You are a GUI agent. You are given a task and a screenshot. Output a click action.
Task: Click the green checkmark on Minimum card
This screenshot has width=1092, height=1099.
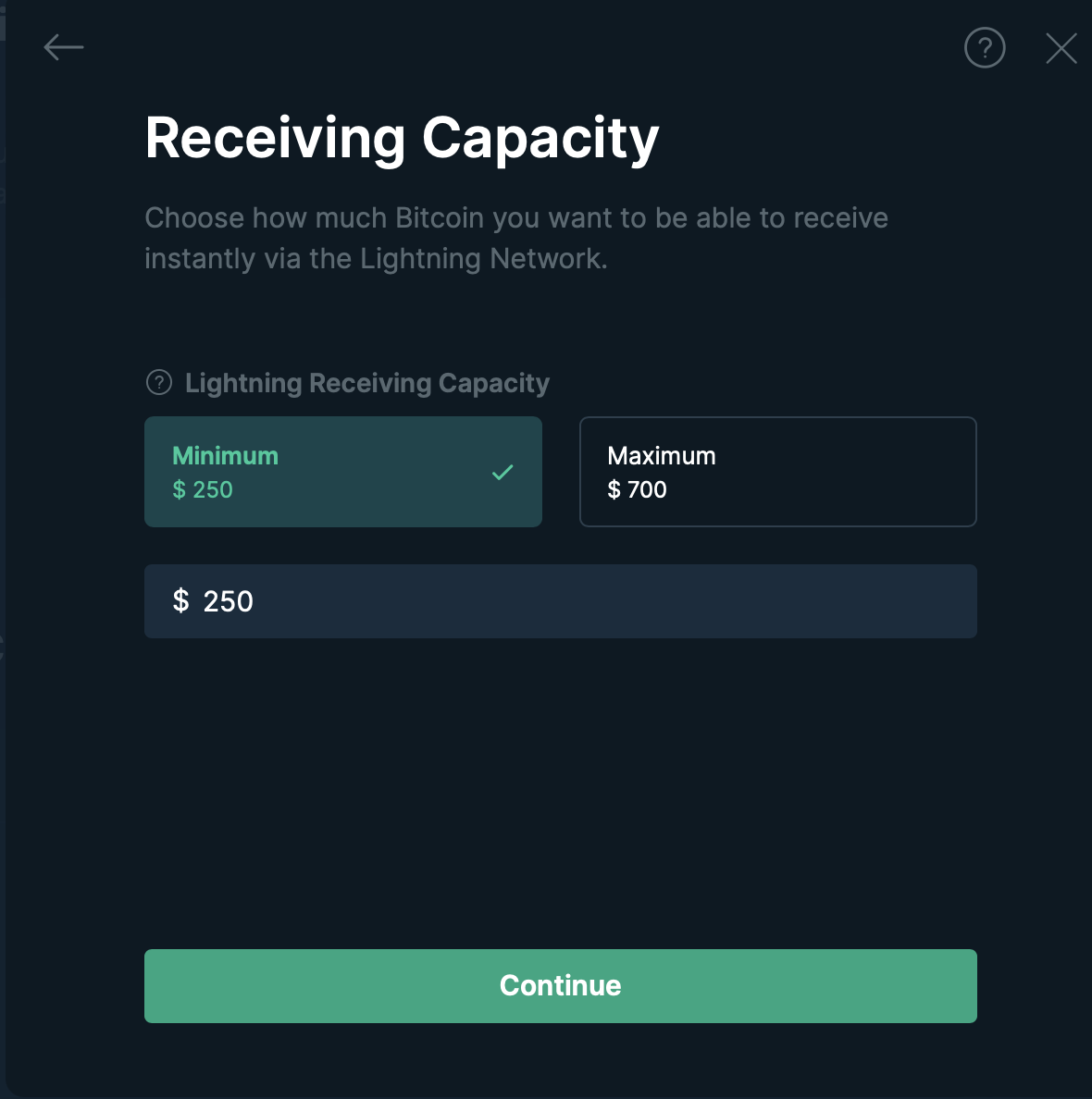point(503,473)
